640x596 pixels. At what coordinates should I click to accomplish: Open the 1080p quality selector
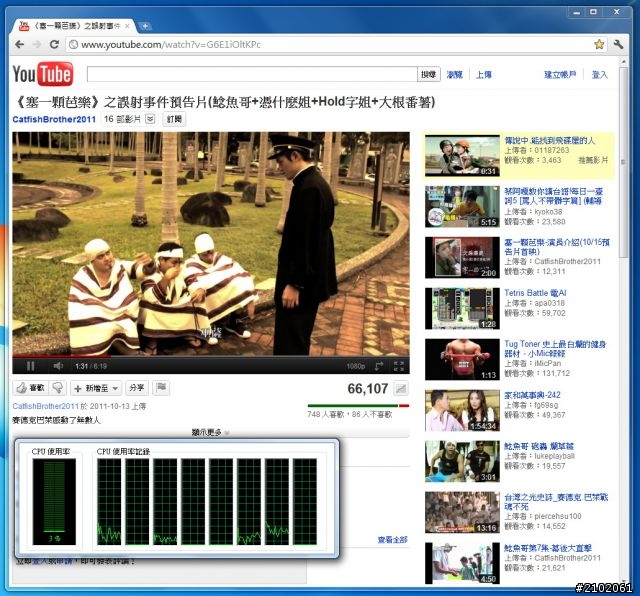coord(356,367)
